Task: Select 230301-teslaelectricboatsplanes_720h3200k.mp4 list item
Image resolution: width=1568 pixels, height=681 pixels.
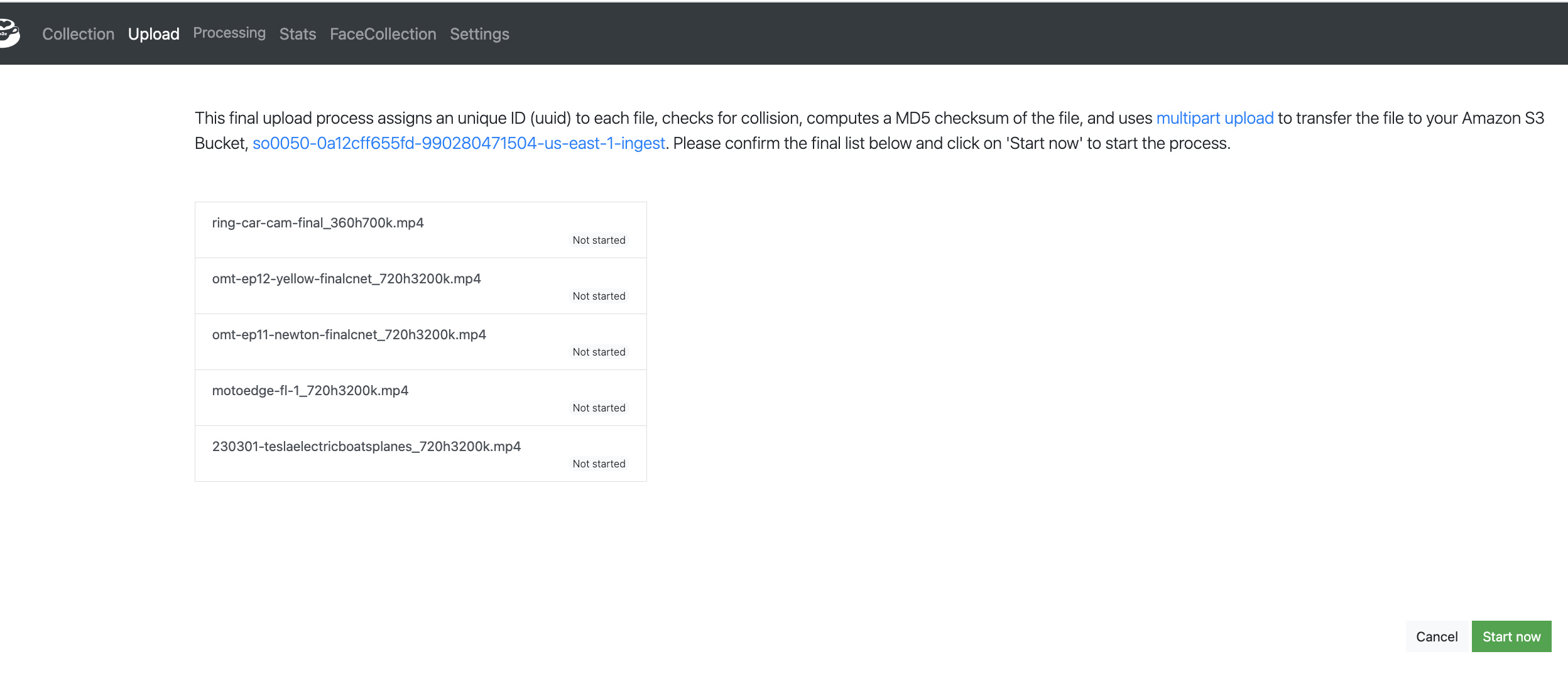Action: pyautogui.click(x=366, y=447)
